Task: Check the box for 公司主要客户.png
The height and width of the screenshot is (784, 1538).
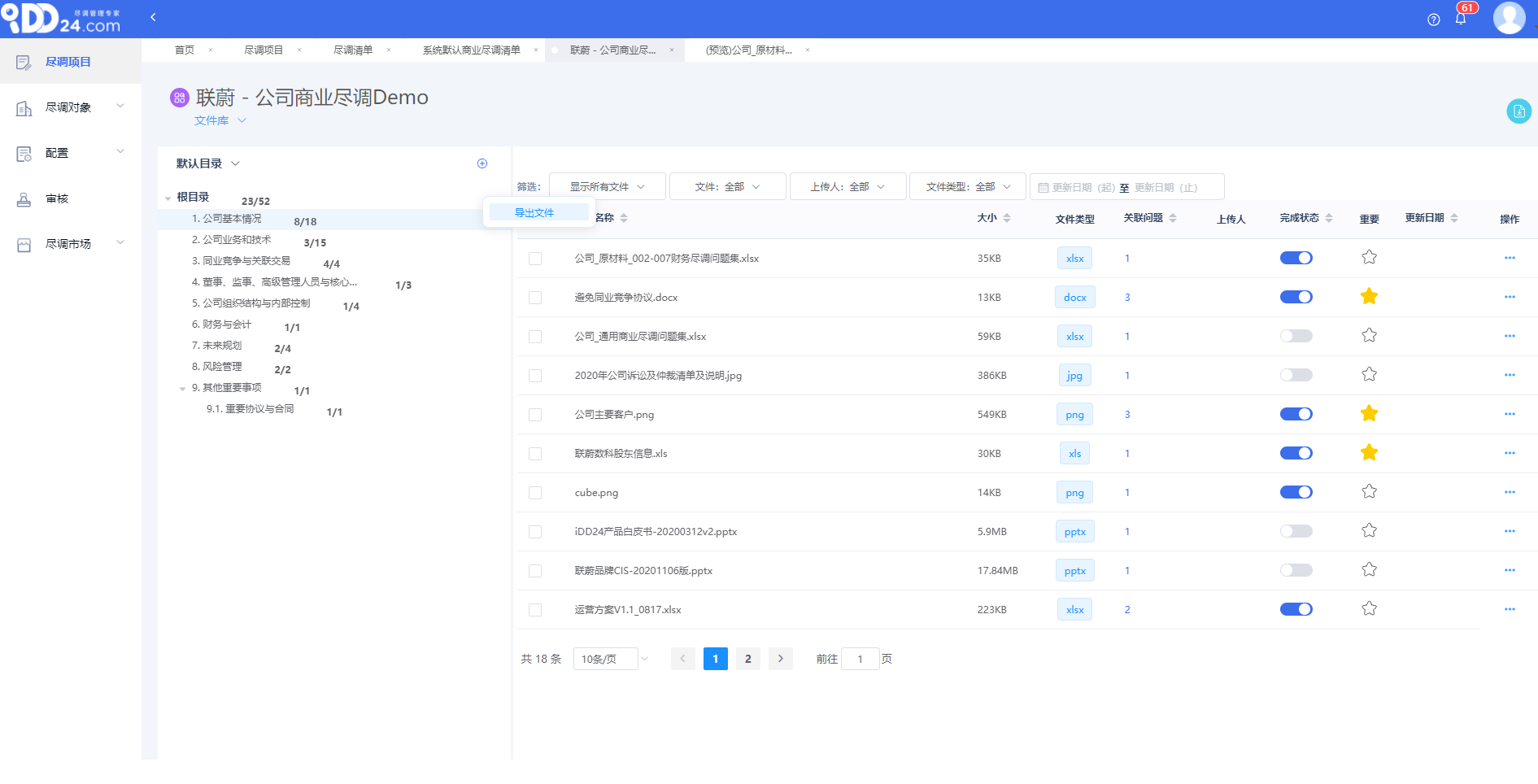Action: click(535, 415)
